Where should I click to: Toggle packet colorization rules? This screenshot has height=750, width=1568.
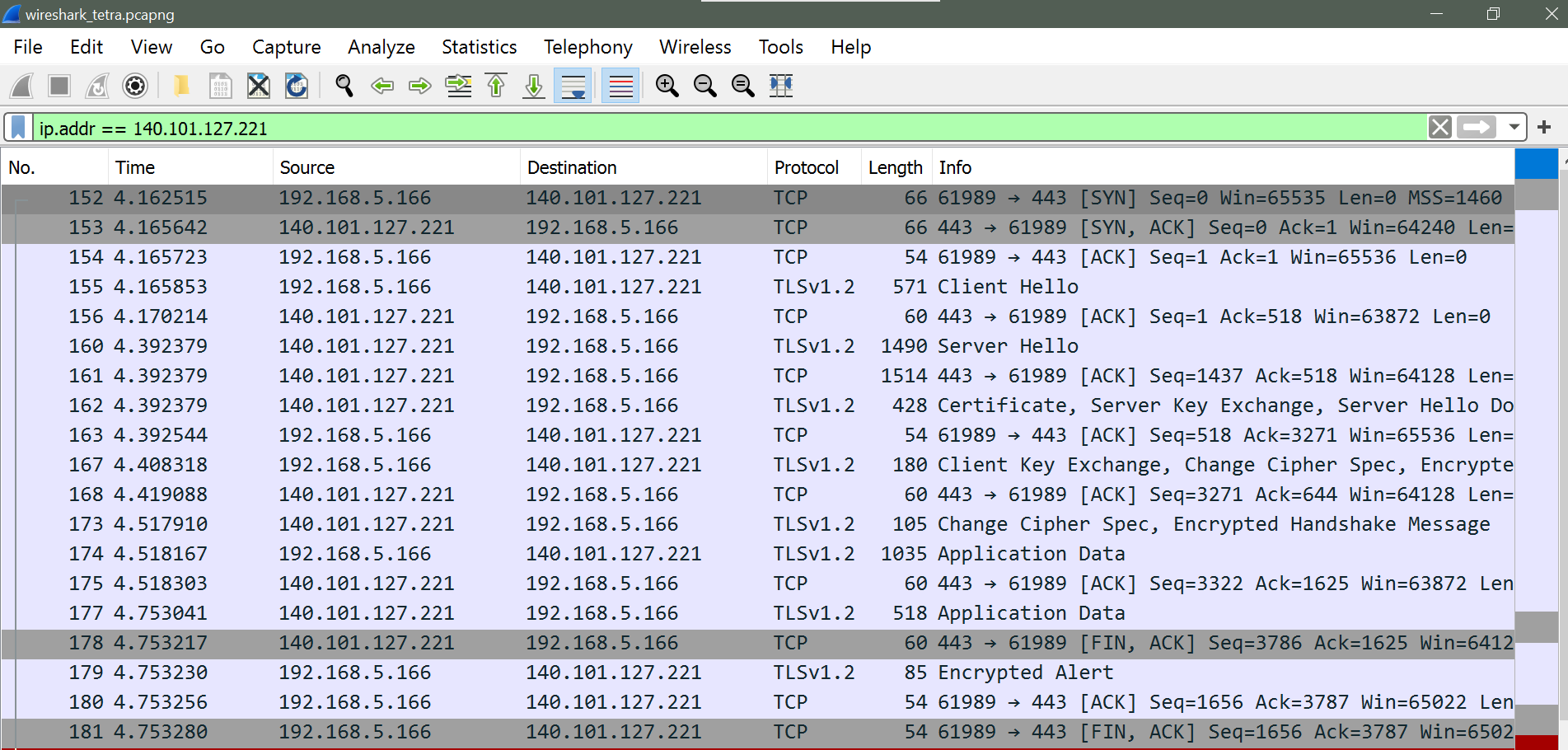coord(620,86)
